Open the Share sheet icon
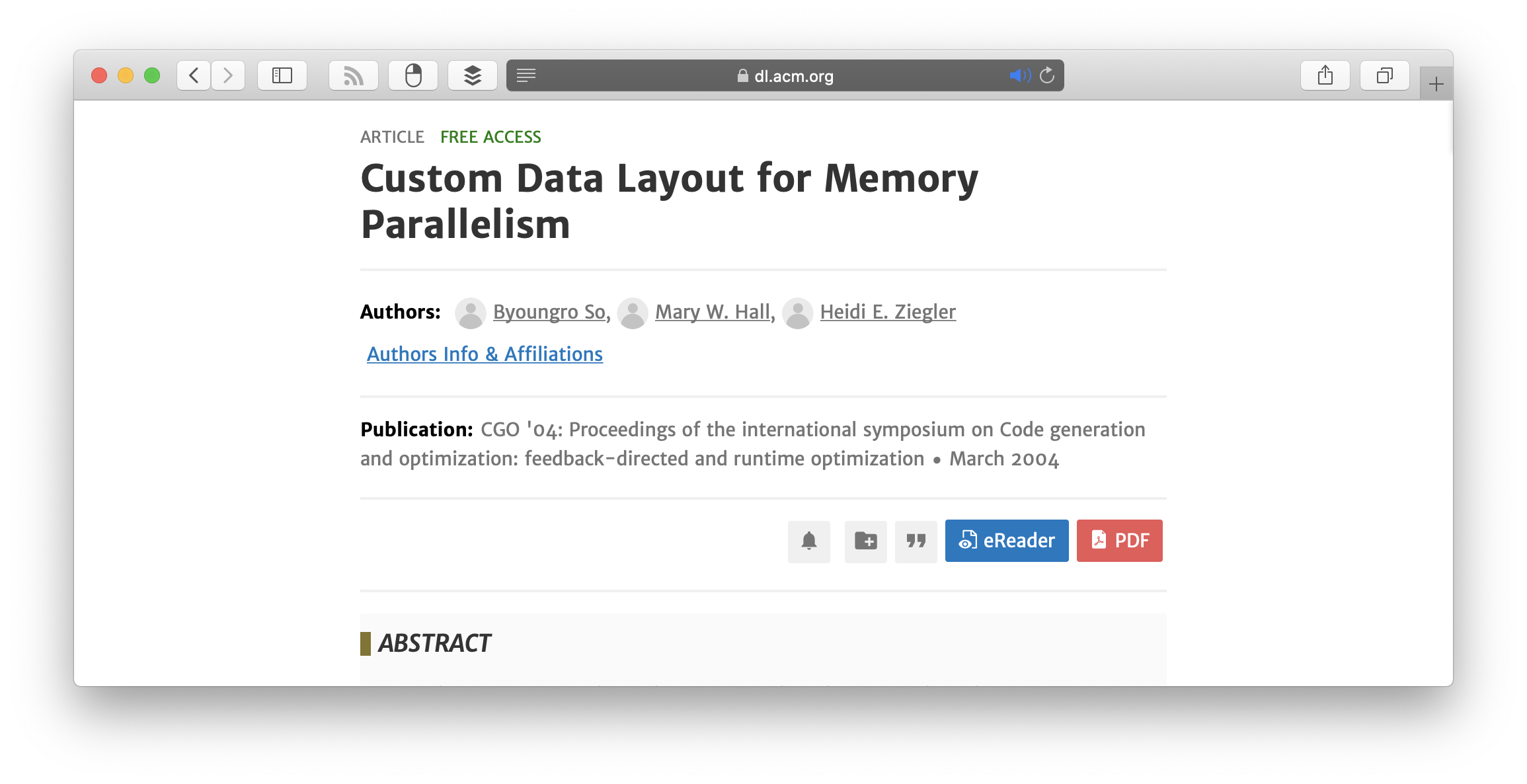 [x=1325, y=75]
